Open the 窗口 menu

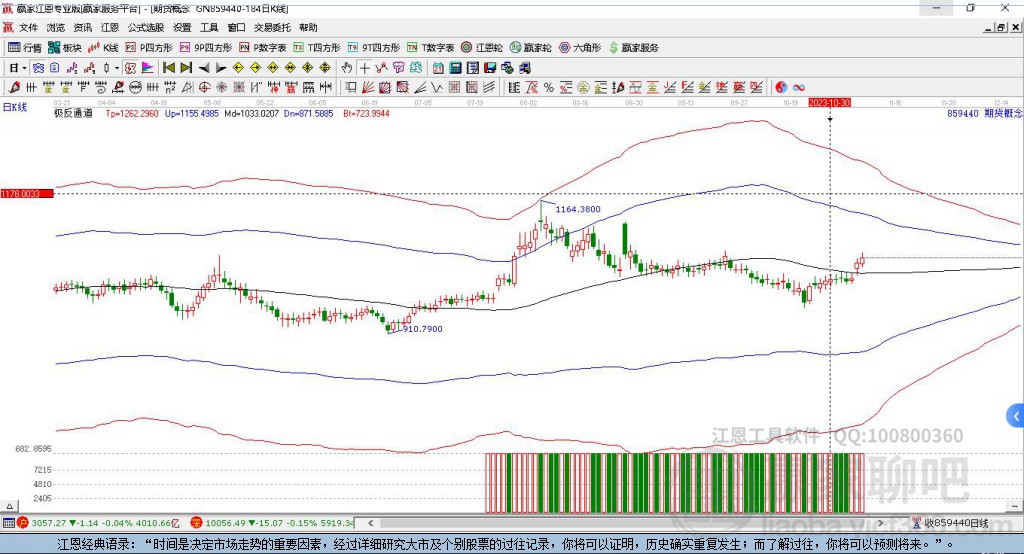tap(236, 27)
